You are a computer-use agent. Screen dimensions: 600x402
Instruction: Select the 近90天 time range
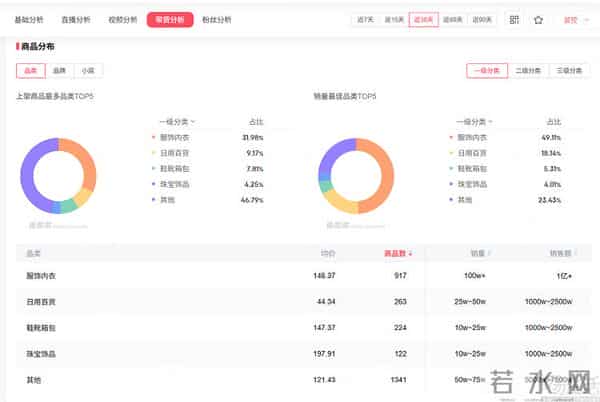(x=482, y=20)
